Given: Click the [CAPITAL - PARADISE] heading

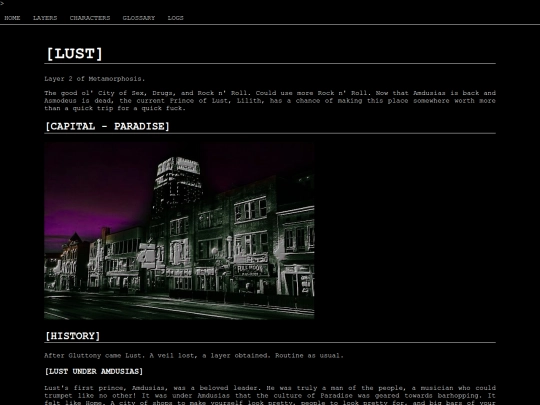Looking at the screenshot, I should (107, 126).
